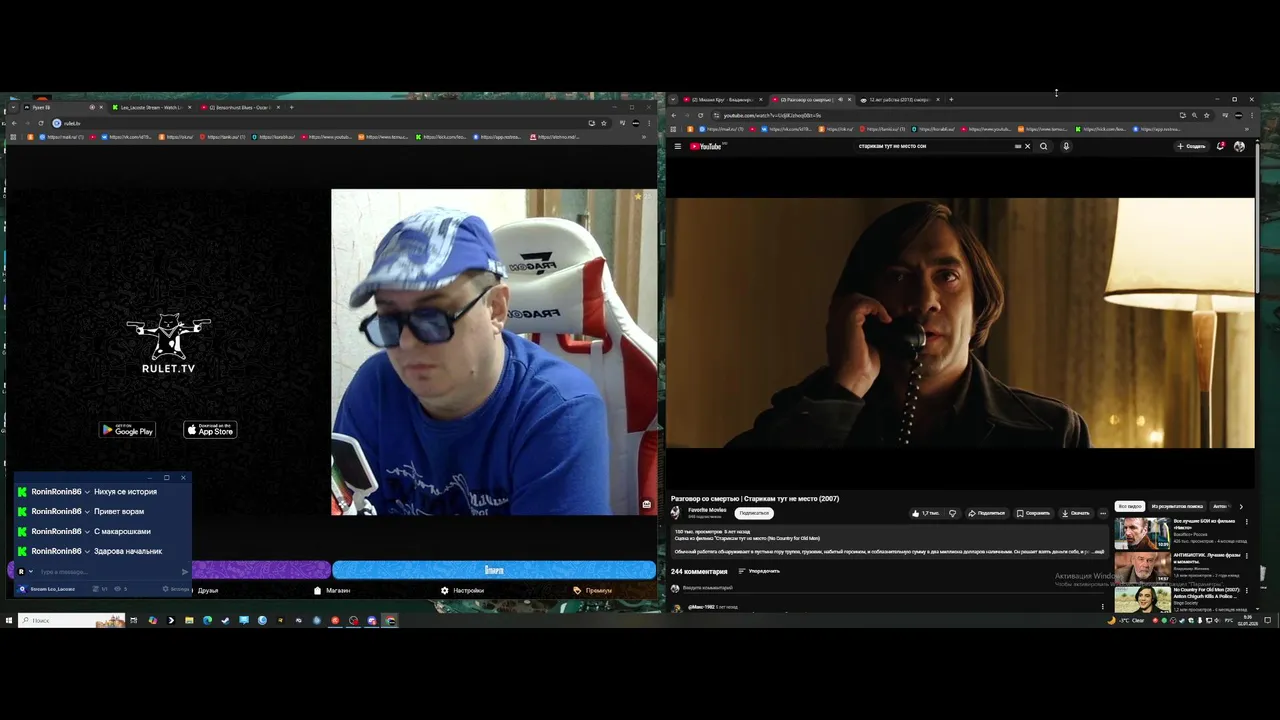Expand chevron beside Здарова начальник message
Viewport: 1280px width, 720px height.
click(x=88, y=551)
